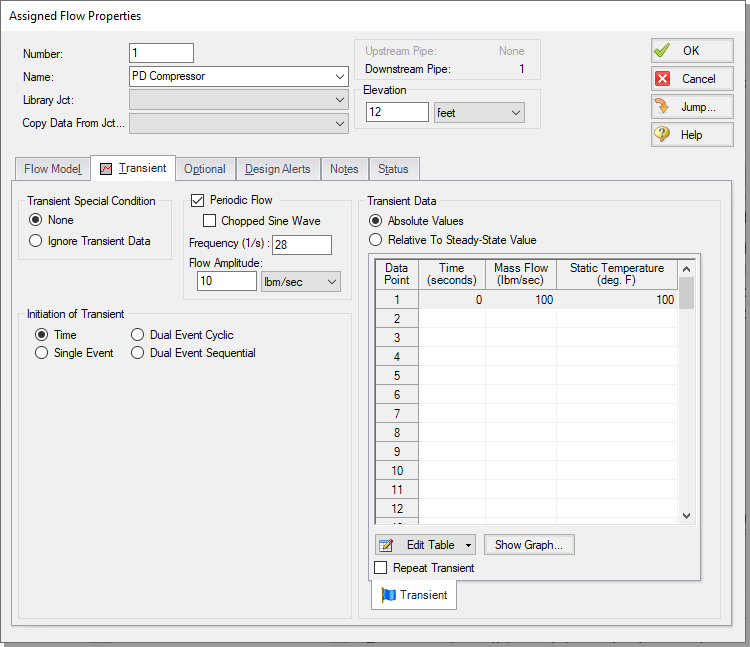The height and width of the screenshot is (647, 750).
Task: Enable Chopped Sine Wave checkbox
Action: [x=209, y=221]
